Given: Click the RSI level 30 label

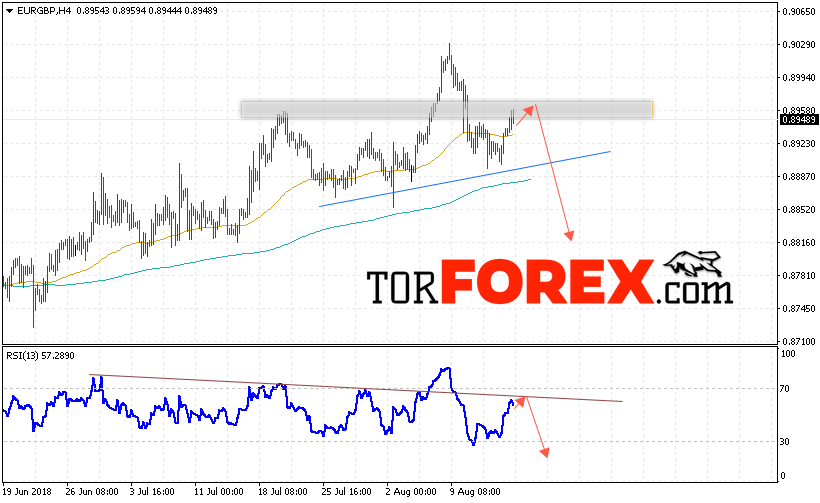Looking at the screenshot, I should click(x=784, y=442).
